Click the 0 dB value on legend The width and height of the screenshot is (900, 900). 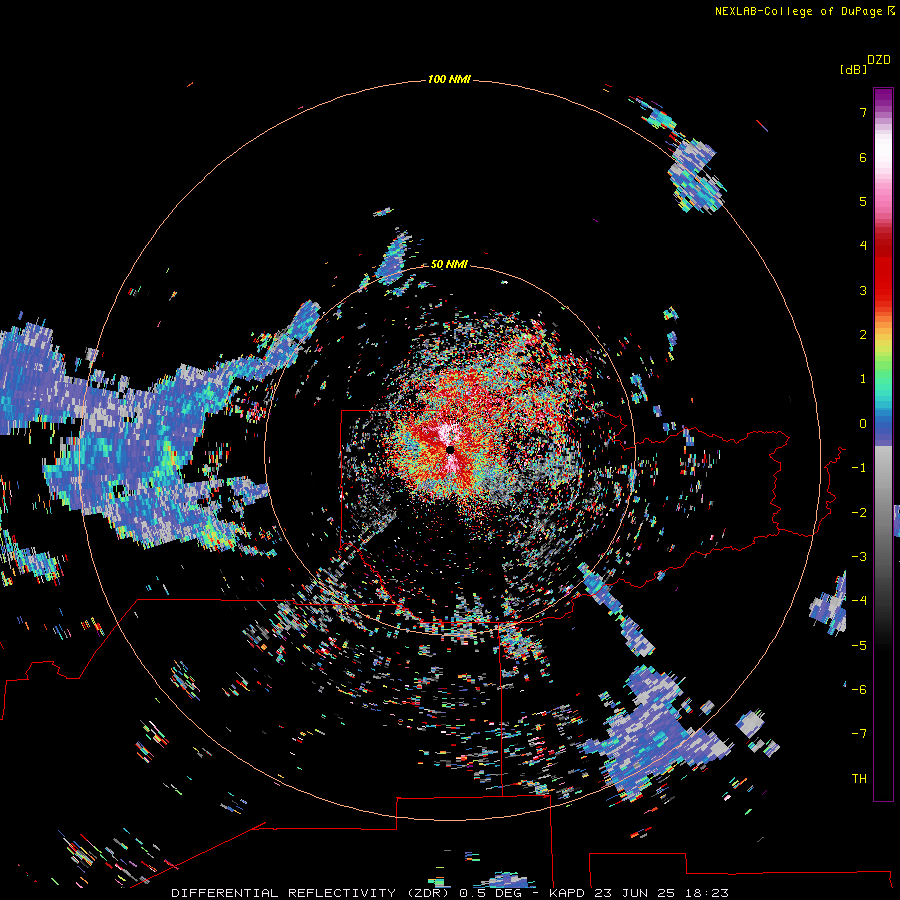[x=863, y=424]
